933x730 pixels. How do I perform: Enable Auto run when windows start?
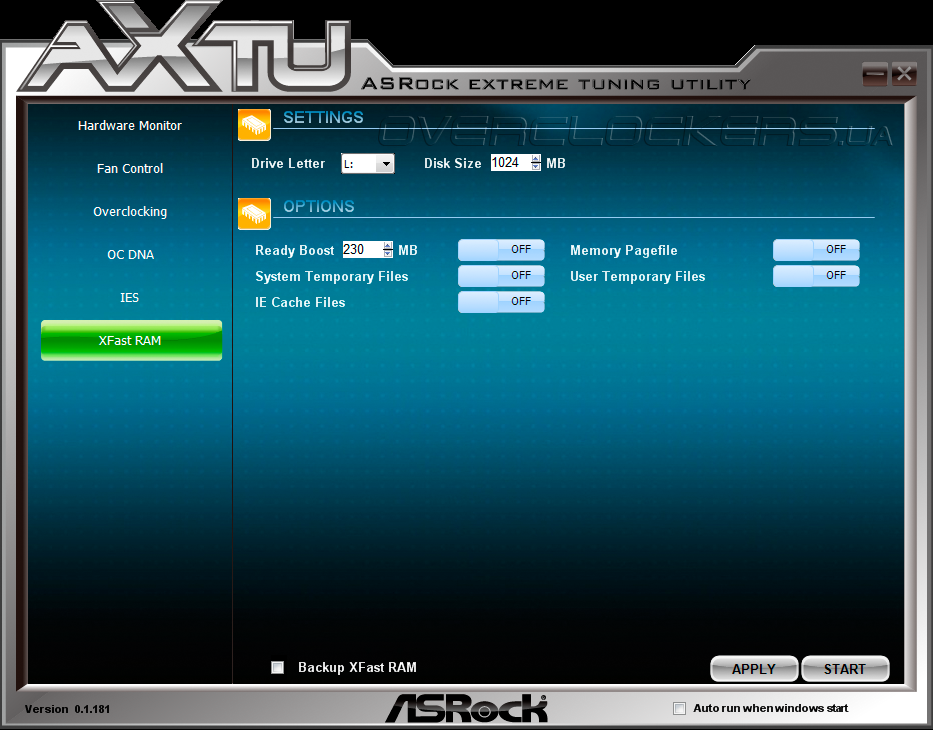click(679, 709)
